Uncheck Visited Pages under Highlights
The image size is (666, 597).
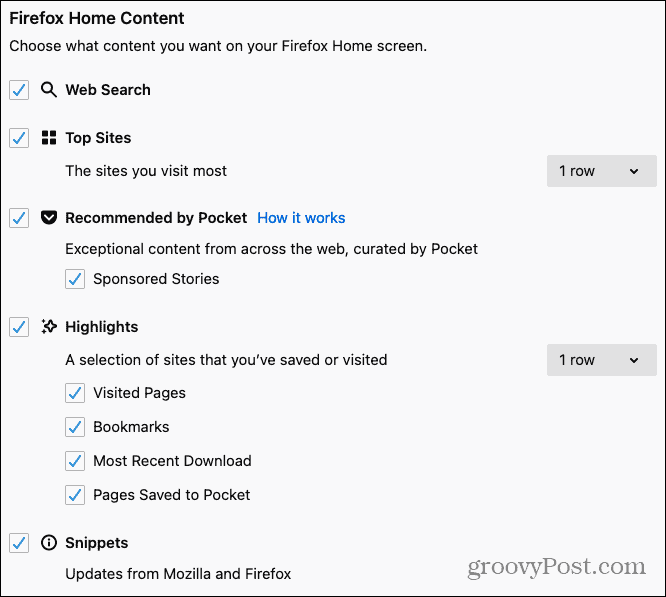coord(75,393)
